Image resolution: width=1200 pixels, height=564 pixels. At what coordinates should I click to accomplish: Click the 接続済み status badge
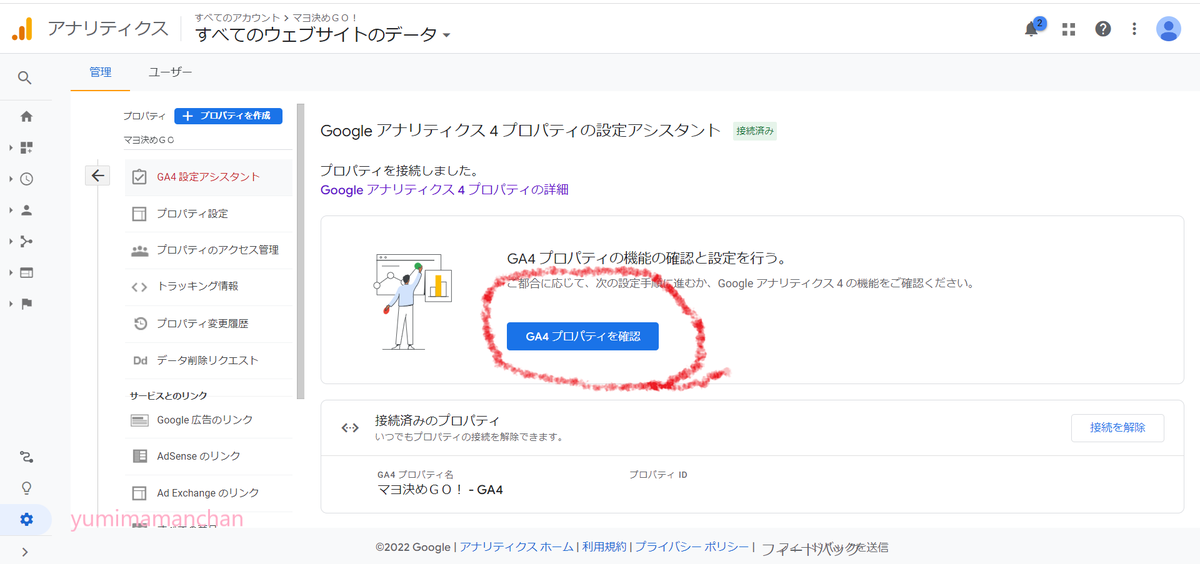coord(755,131)
